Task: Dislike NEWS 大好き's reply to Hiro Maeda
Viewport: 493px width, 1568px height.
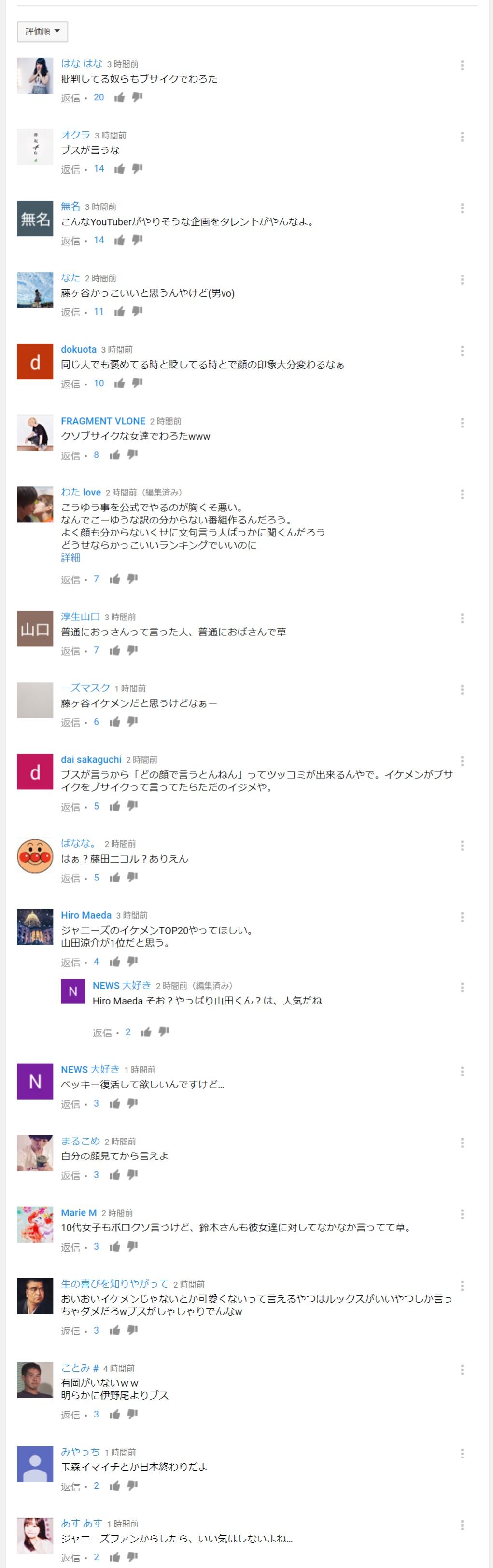Action: [x=164, y=1031]
